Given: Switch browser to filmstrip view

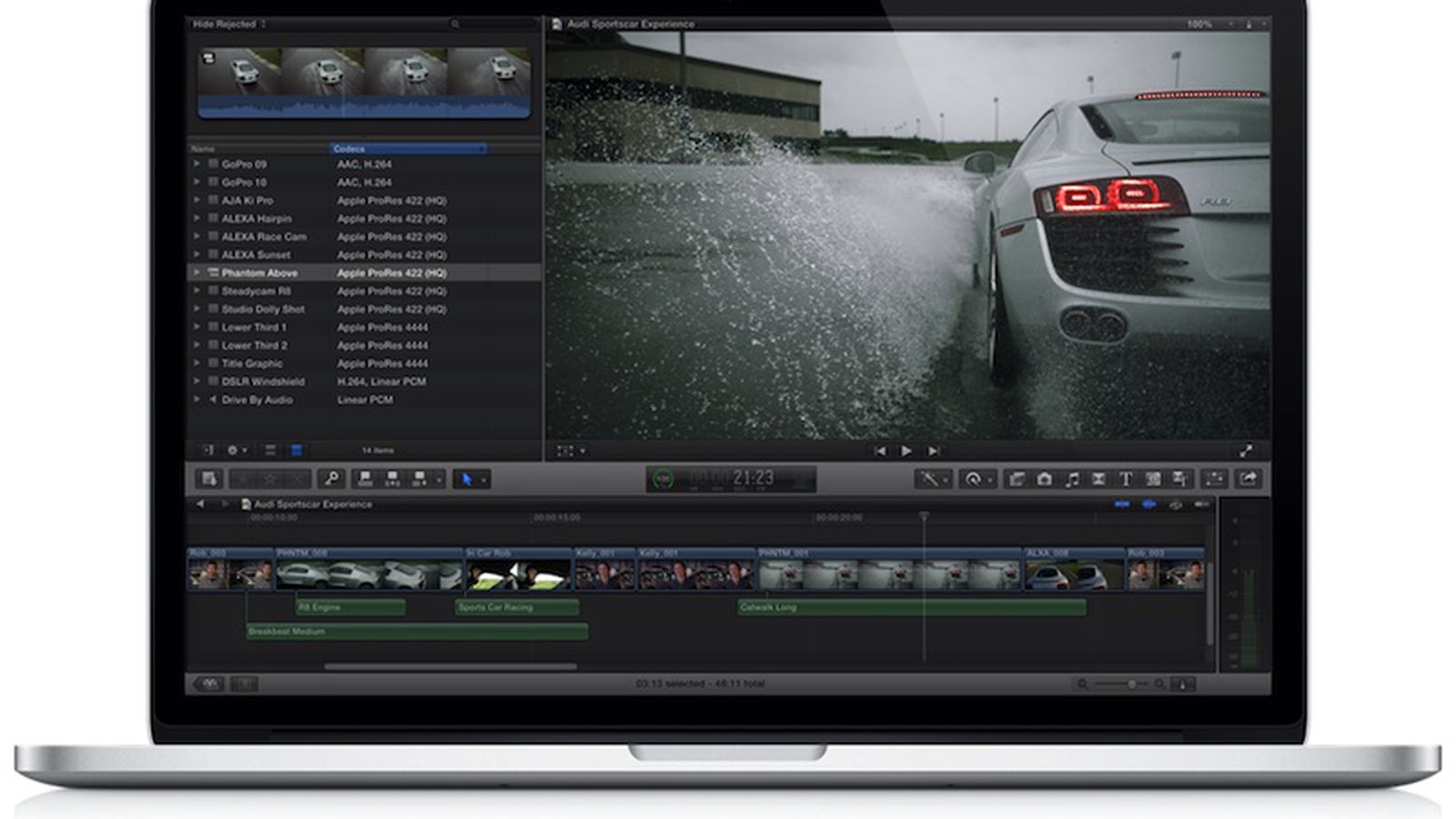Looking at the screenshot, I should coord(270,450).
